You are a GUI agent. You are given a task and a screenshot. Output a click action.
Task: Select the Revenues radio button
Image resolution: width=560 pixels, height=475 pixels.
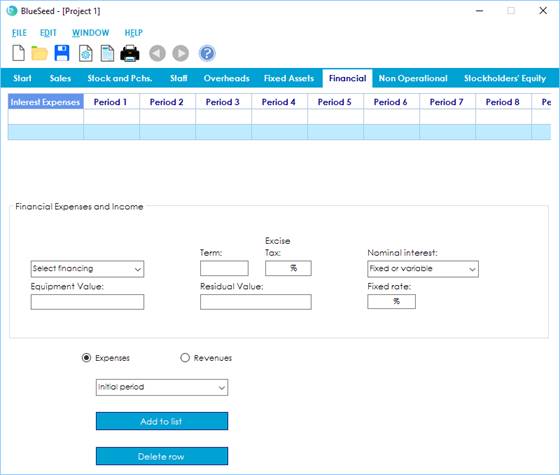[x=185, y=358]
